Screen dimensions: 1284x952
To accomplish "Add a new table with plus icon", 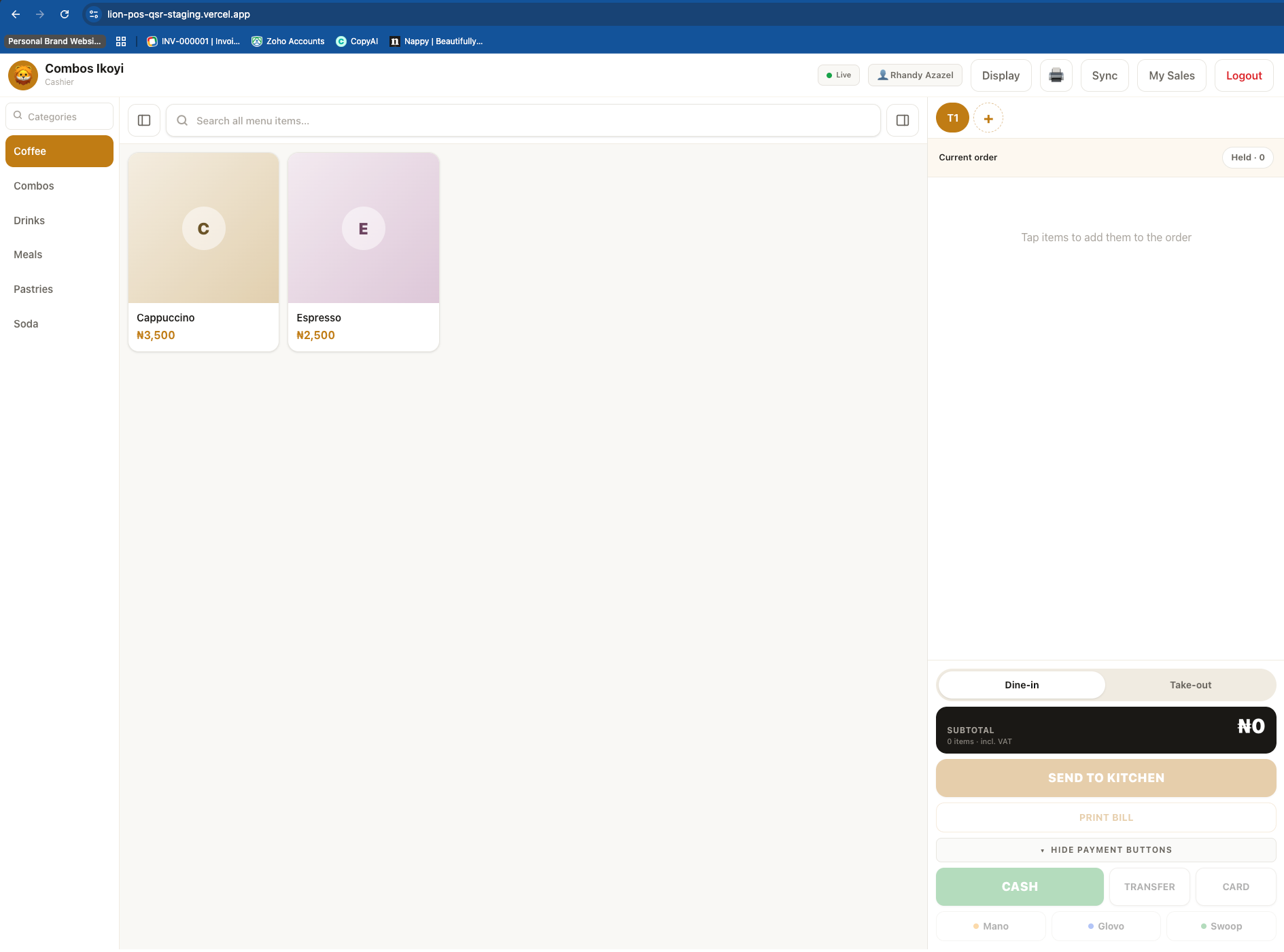I will click(988, 118).
